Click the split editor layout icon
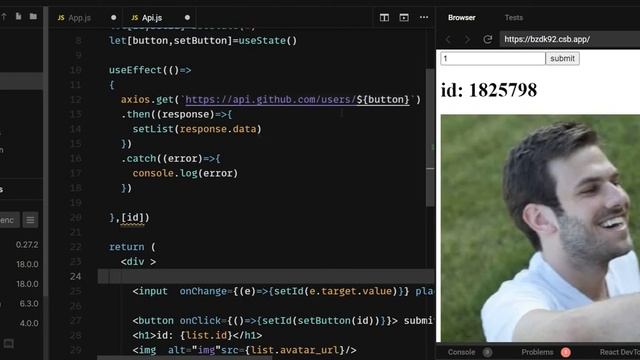Screen dimensions: 640x360 click(x=384, y=17)
